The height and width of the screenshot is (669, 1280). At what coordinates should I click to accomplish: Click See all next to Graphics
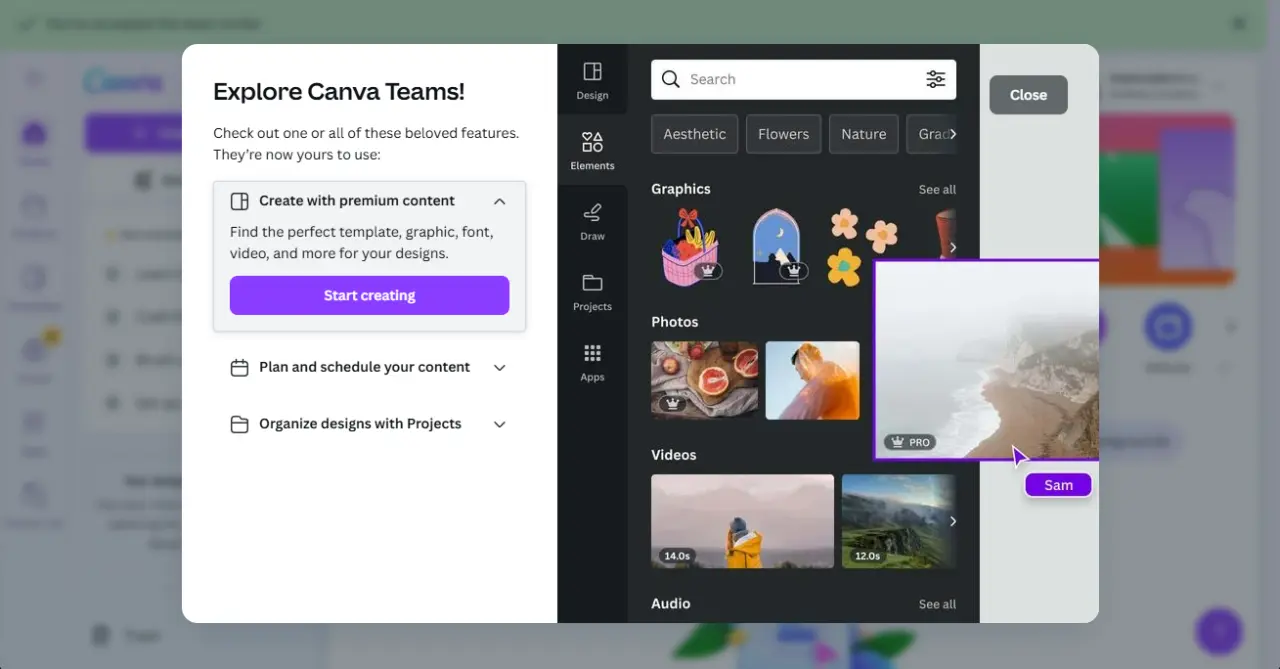(937, 189)
